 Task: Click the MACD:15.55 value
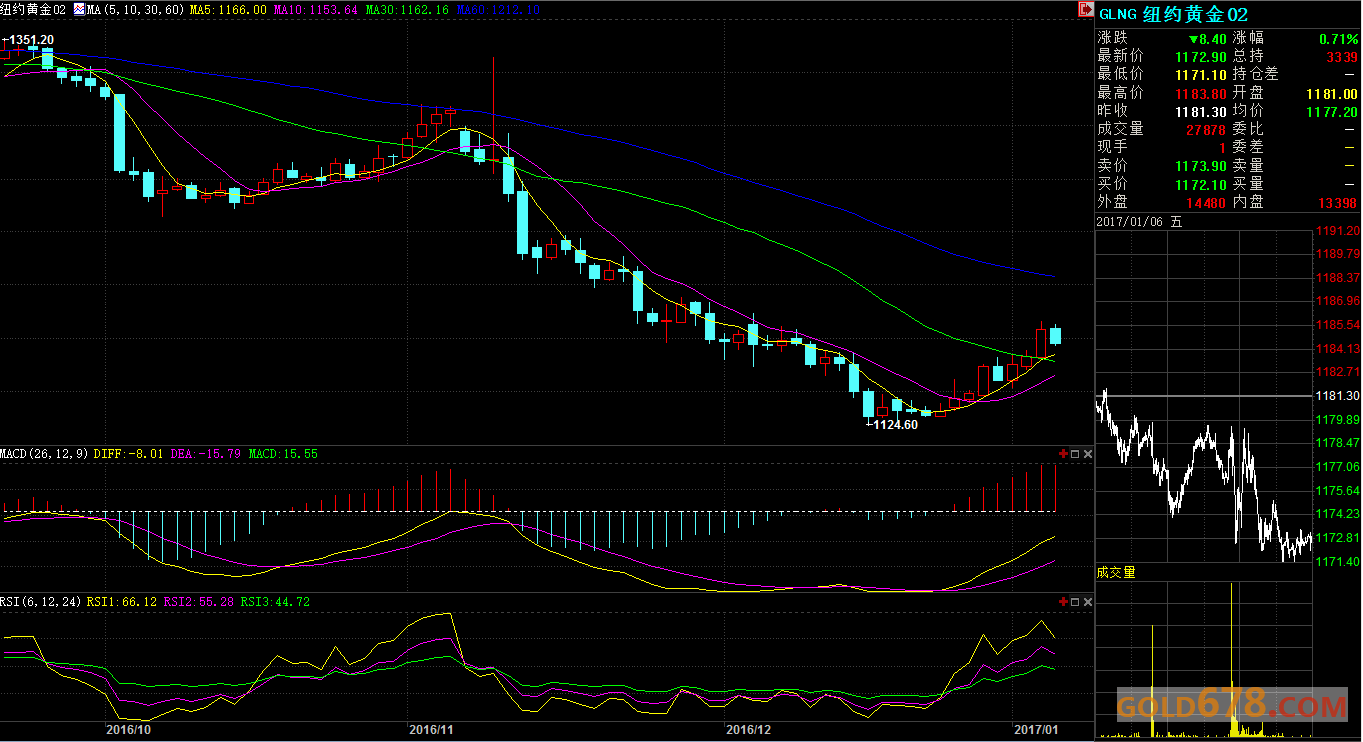[283, 454]
